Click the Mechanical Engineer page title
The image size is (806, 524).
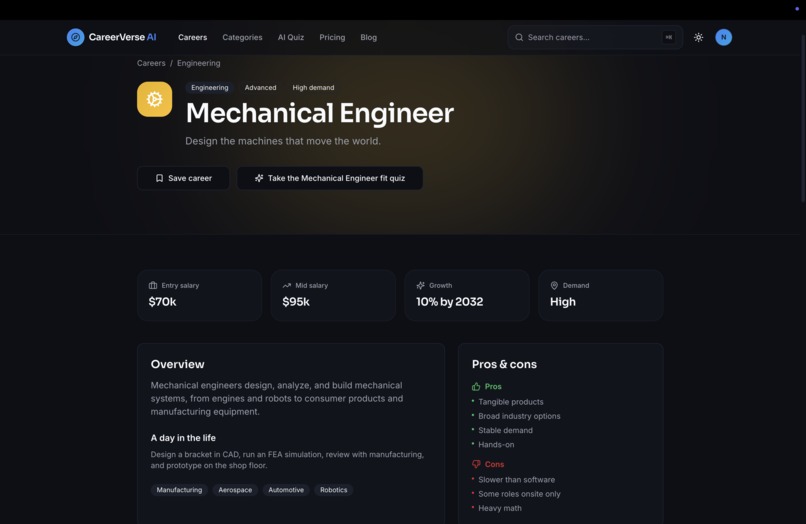pos(320,113)
